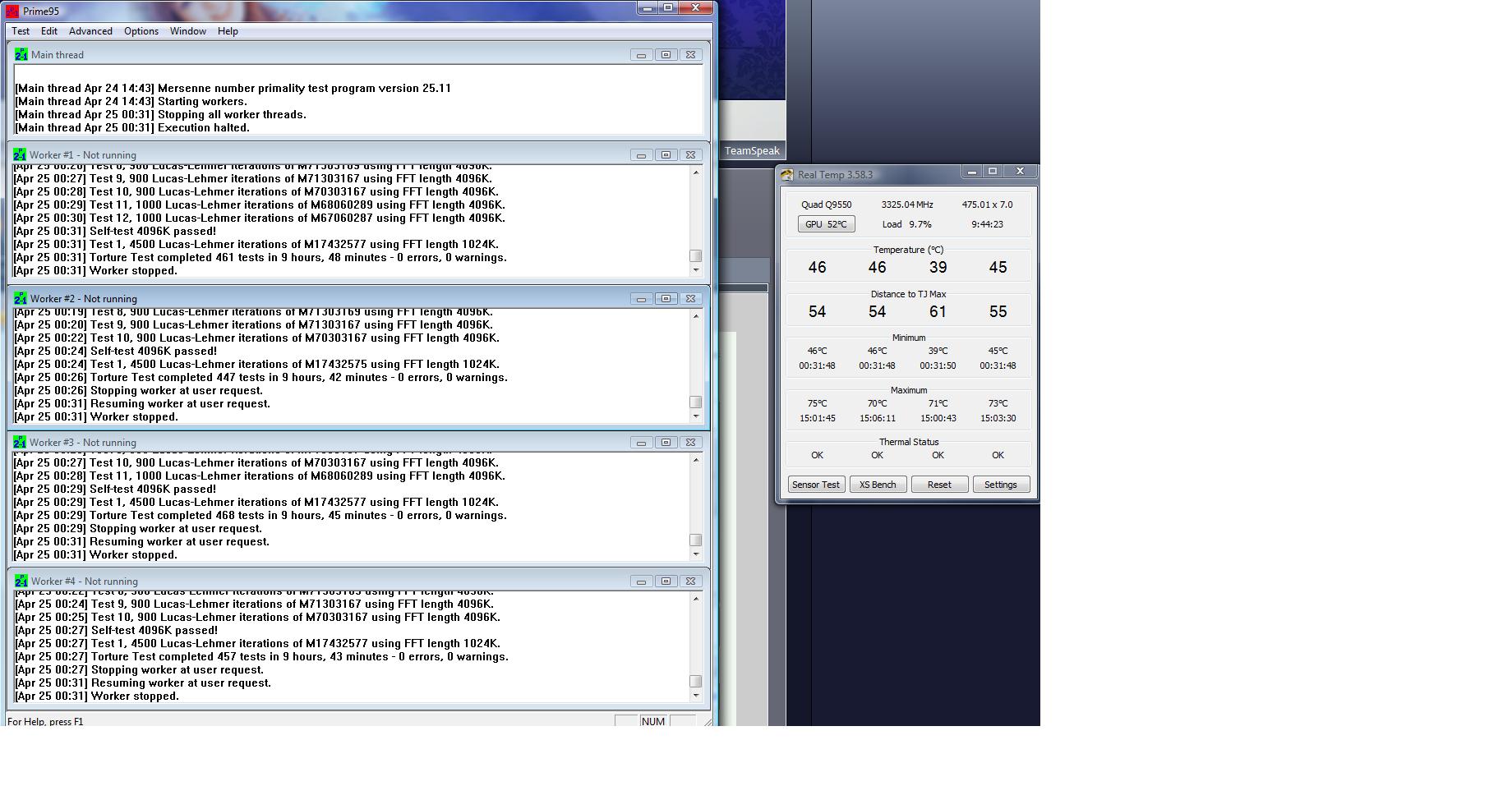Maximize the Main thread child window
Image resolution: width=1512 pixels, height=809 pixels.
[666, 55]
